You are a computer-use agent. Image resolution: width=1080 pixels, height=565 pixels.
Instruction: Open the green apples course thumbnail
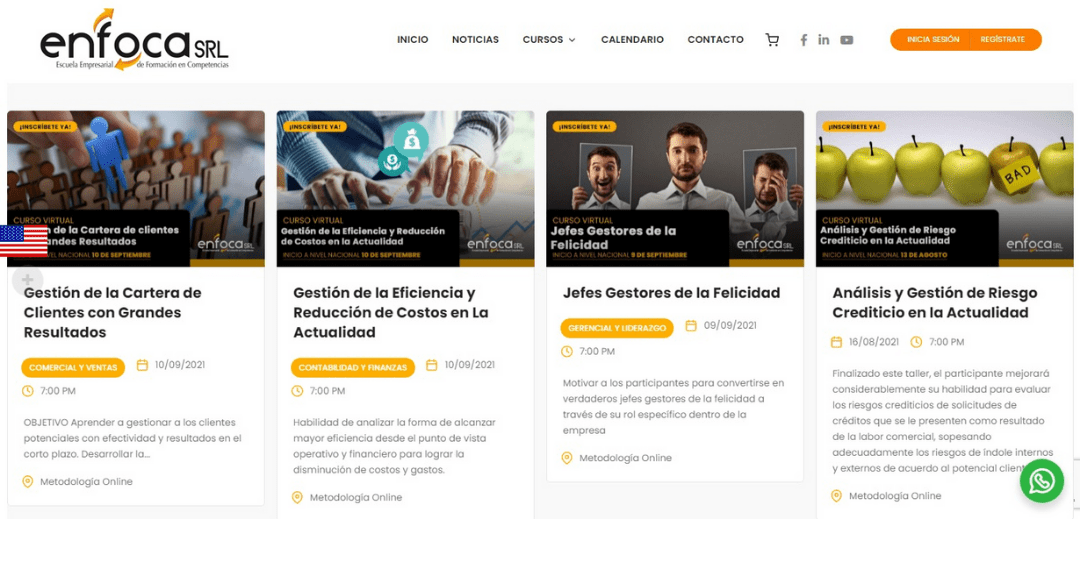point(944,188)
